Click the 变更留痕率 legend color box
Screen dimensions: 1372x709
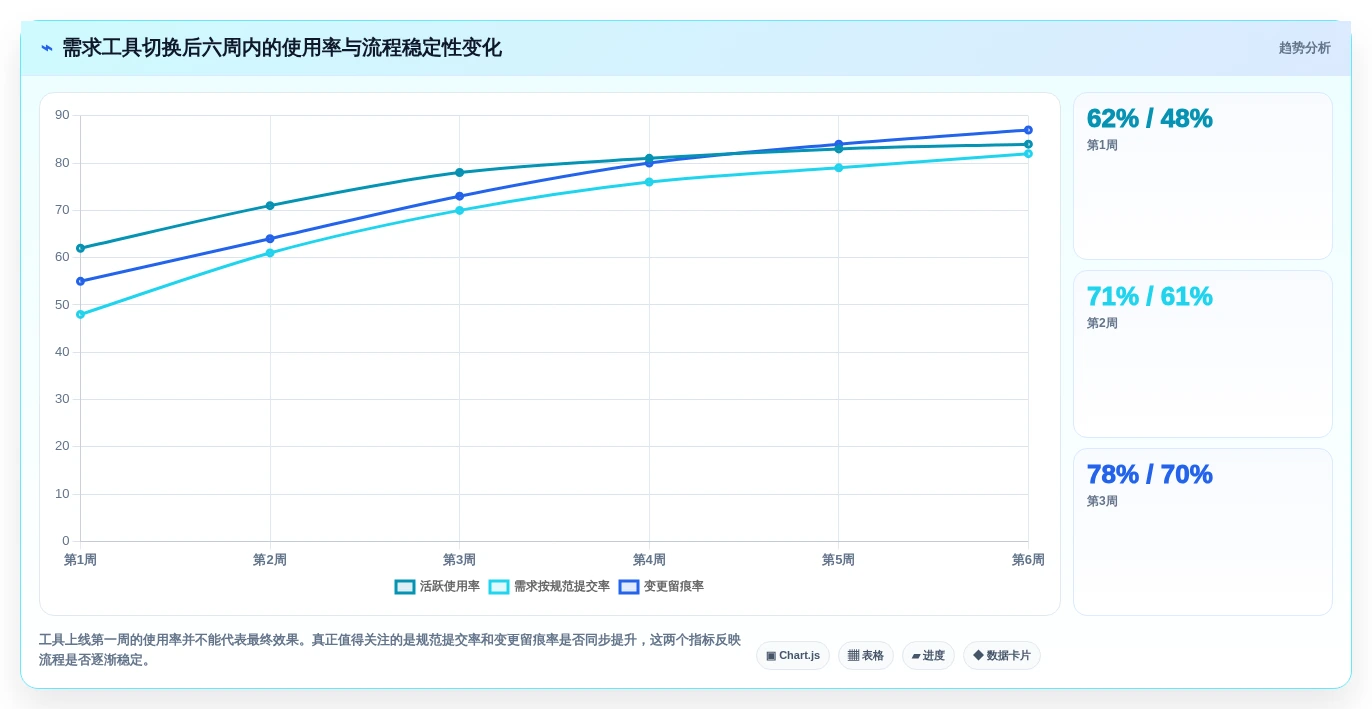[x=629, y=587]
